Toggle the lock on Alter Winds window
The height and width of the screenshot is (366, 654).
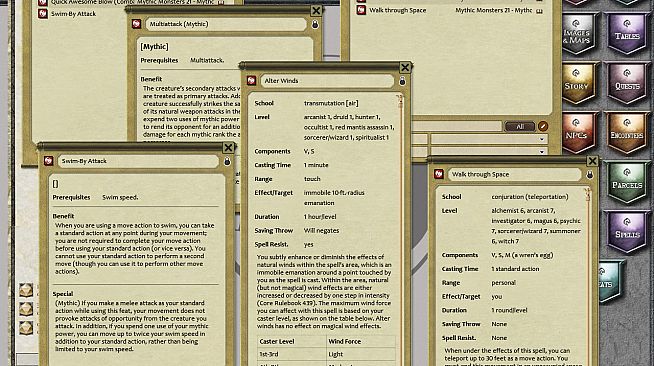[402, 81]
